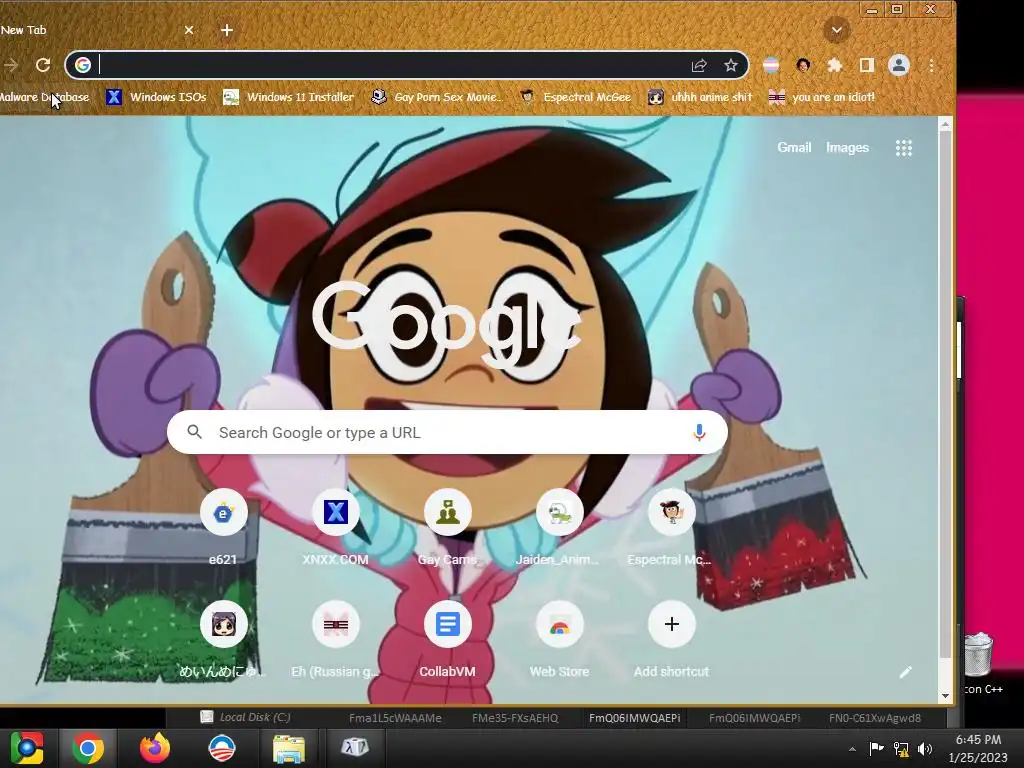
Task: Open the you are an idiot bookmark
Action: point(822,97)
